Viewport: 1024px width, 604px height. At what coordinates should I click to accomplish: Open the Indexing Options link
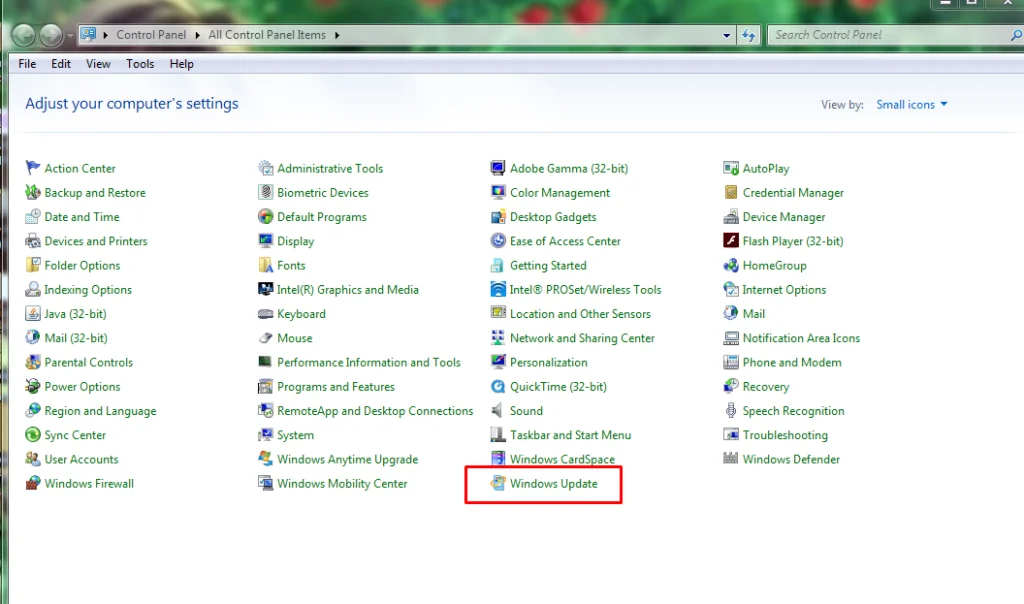coord(88,289)
